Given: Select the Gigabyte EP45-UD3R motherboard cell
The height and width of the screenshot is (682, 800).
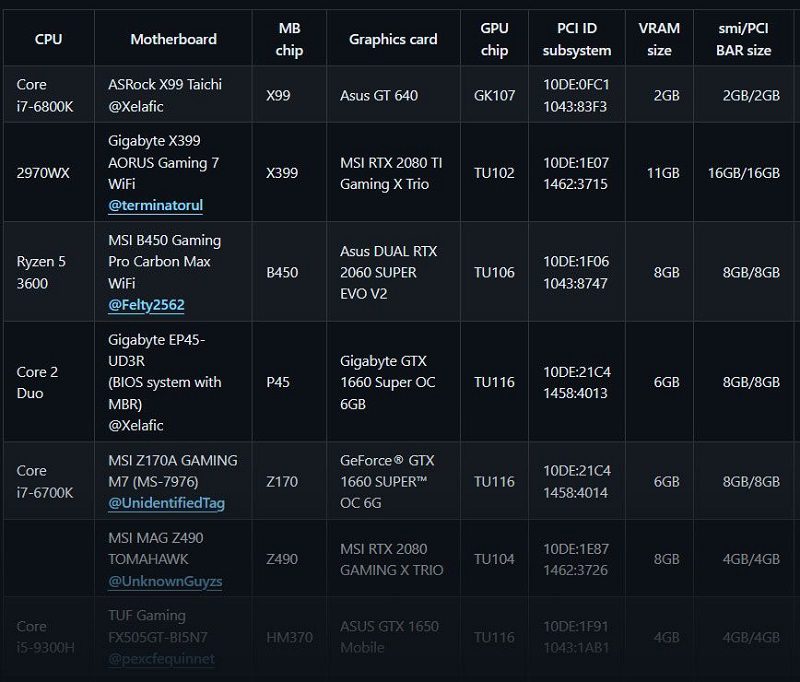Looking at the screenshot, I should click(173, 382).
